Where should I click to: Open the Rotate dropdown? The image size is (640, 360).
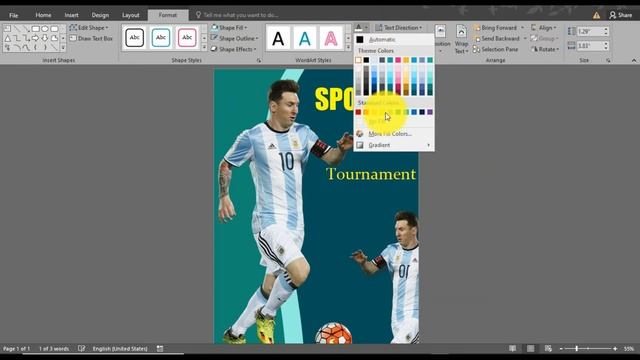click(545, 49)
